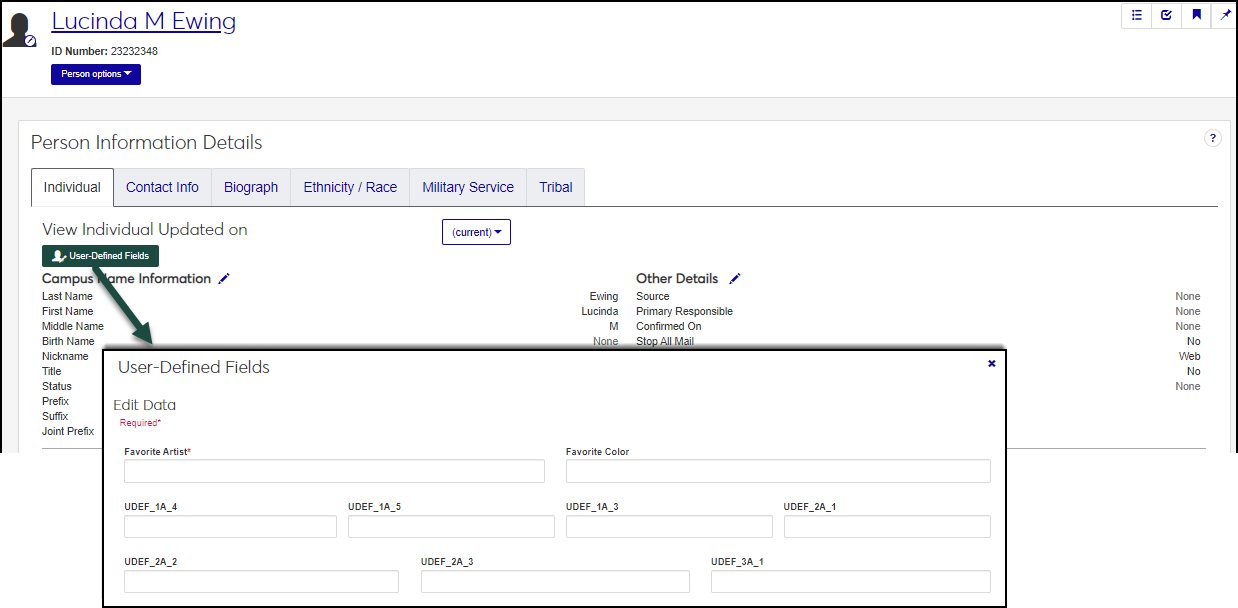Click the pushpin icon

click(1225, 15)
